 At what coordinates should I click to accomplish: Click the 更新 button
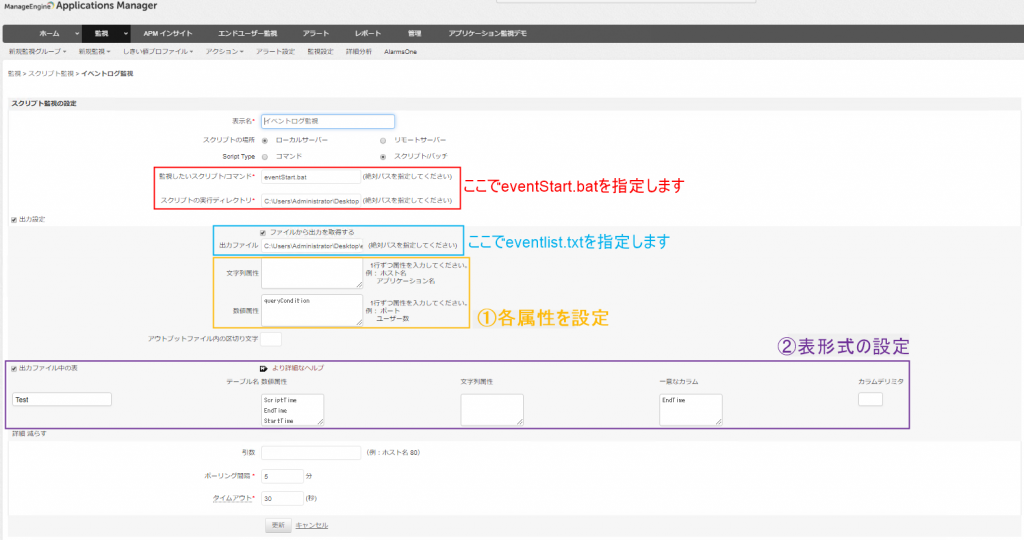click(279, 525)
